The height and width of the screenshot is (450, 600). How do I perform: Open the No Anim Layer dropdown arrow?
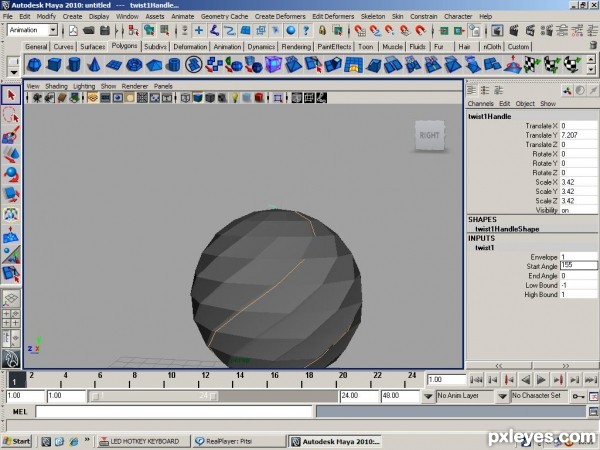(x=428, y=396)
